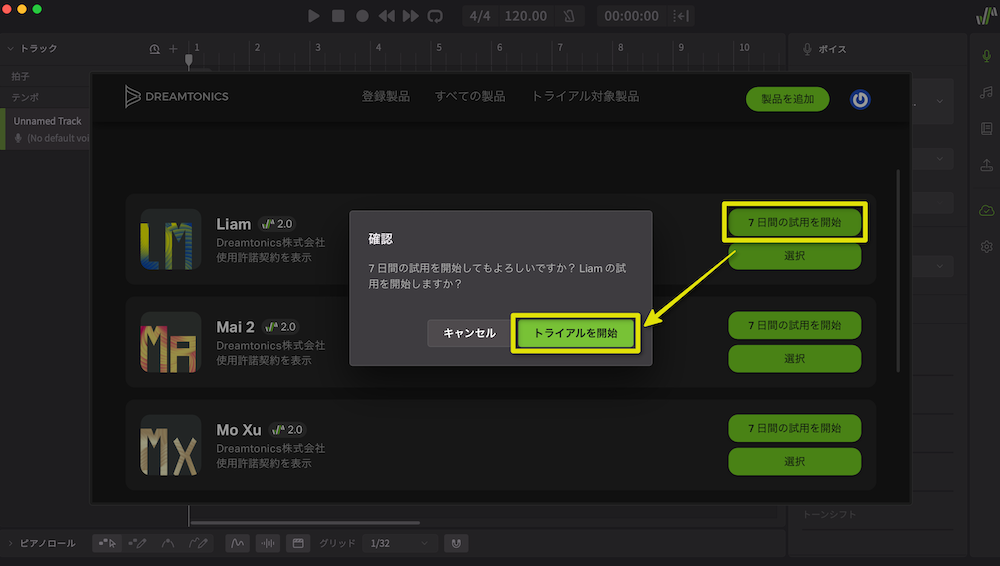Start the 7-day trial for Mo Xu
Image resolution: width=1000 pixels, height=566 pixels.
tap(795, 428)
